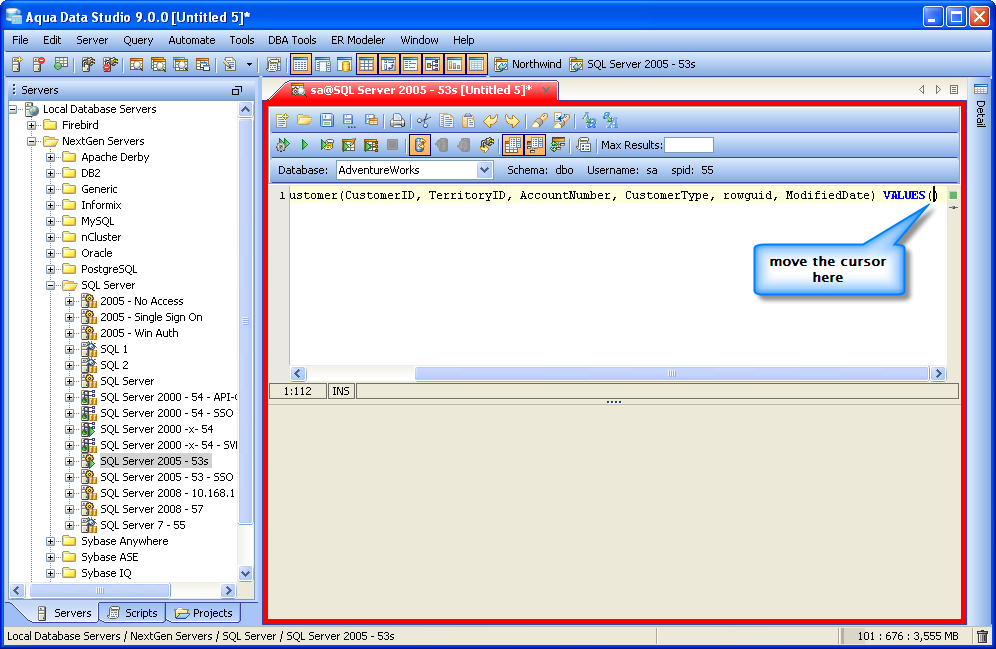996x649 pixels.
Task: Click the scroll down arrow in the Servers panel
Action: coord(245,573)
